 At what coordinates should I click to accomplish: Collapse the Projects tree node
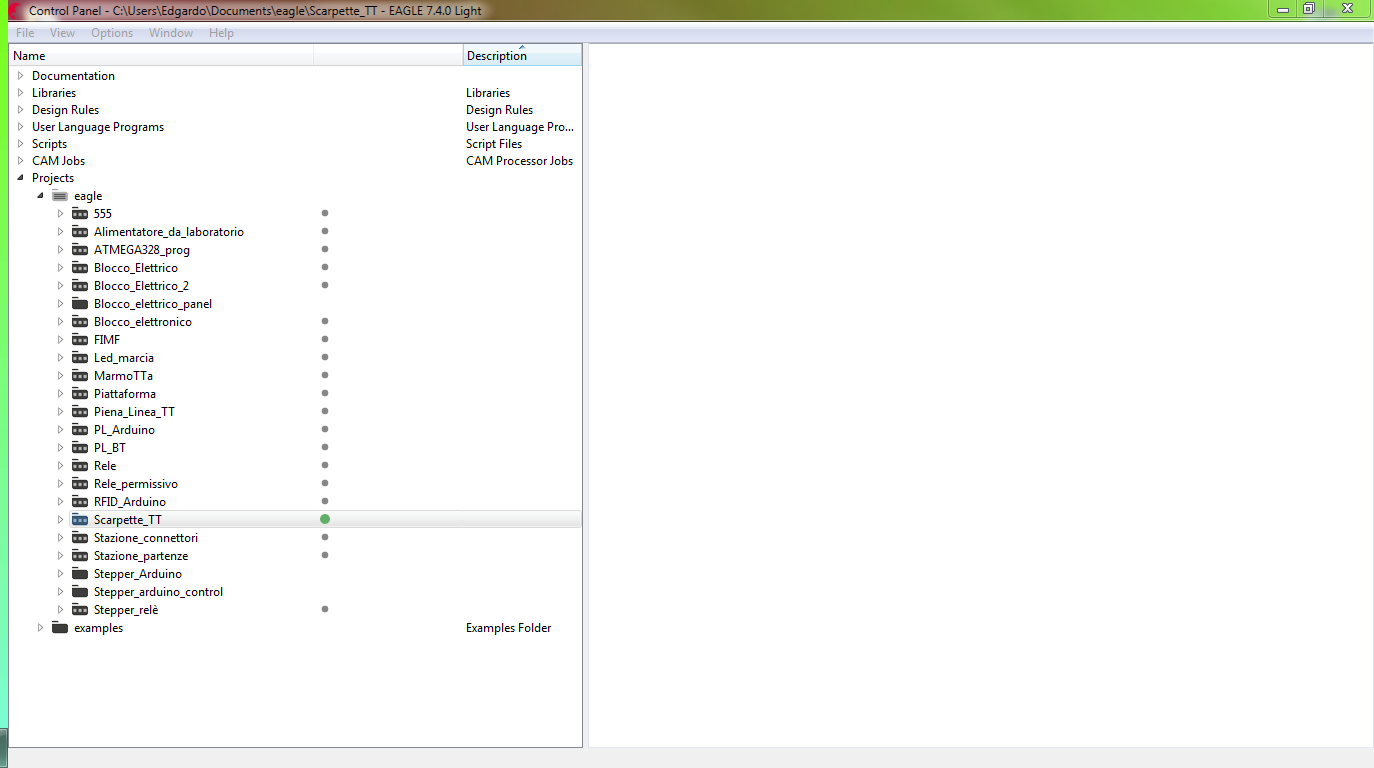tap(20, 178)
